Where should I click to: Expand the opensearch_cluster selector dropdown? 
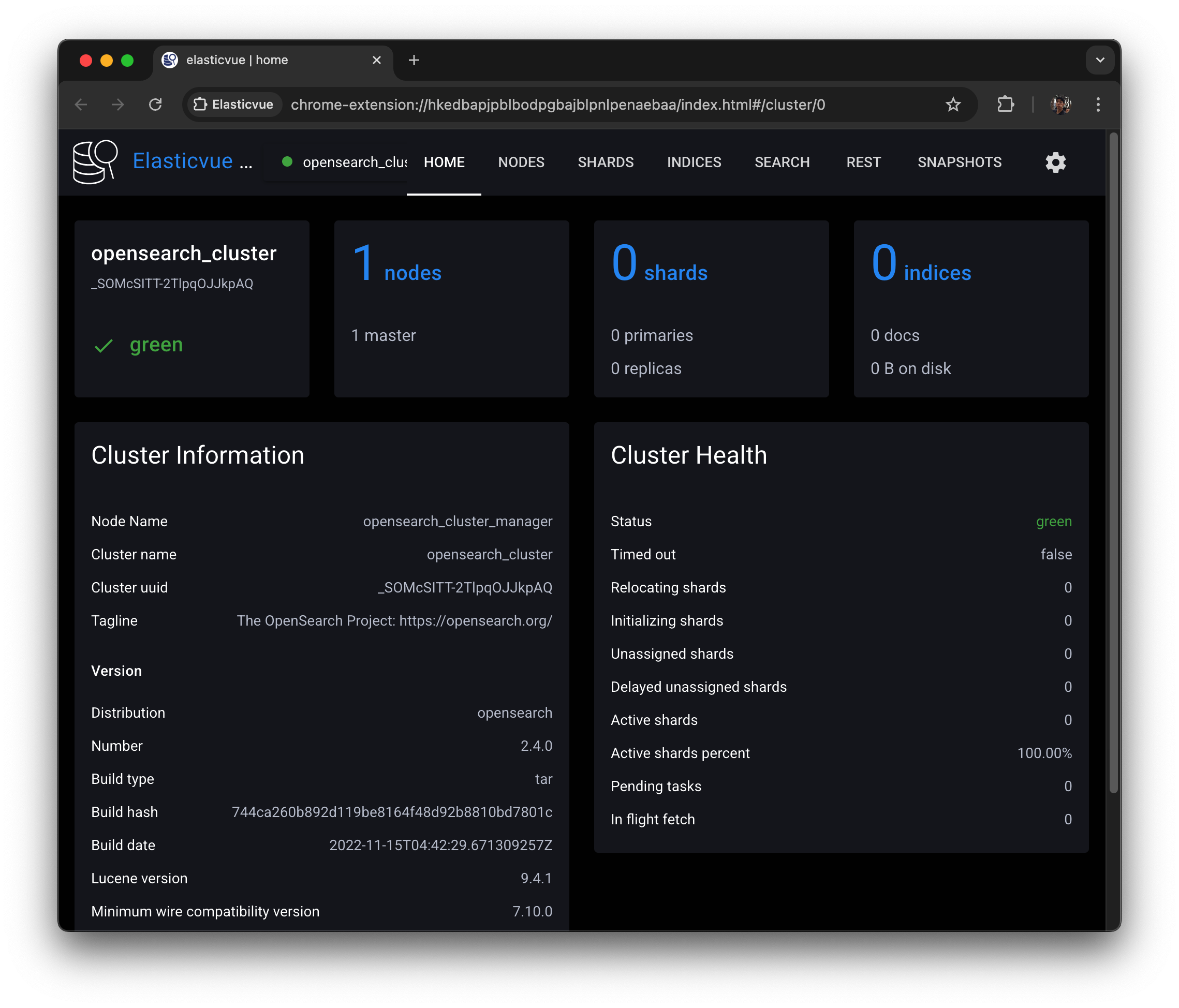[344, 162]
